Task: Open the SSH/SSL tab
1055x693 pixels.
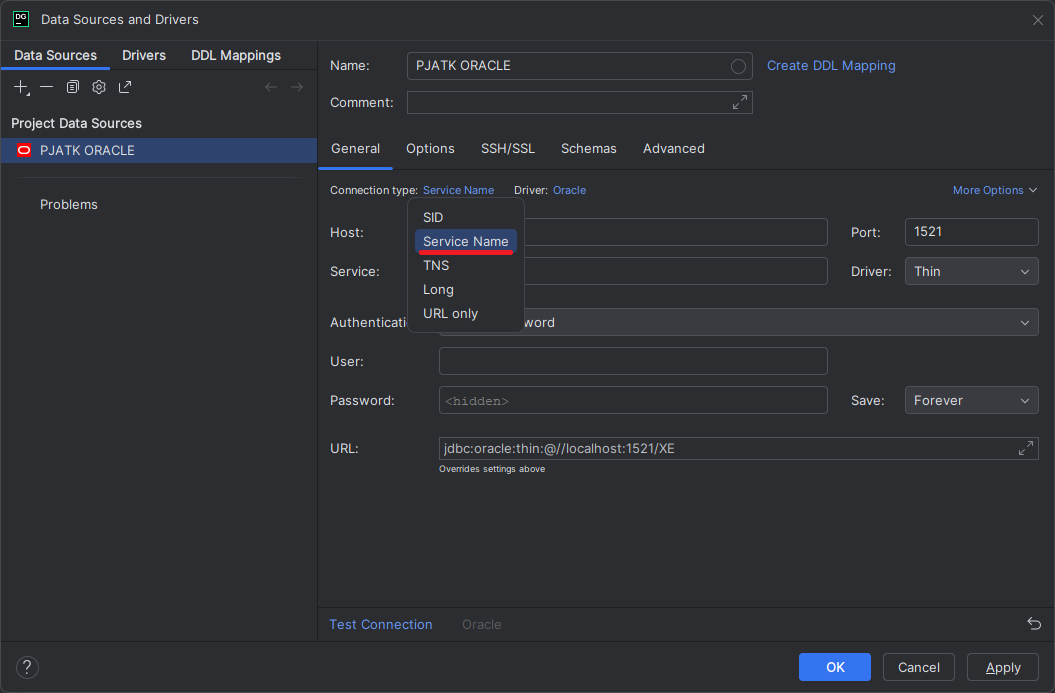Action: click(507, 149)
